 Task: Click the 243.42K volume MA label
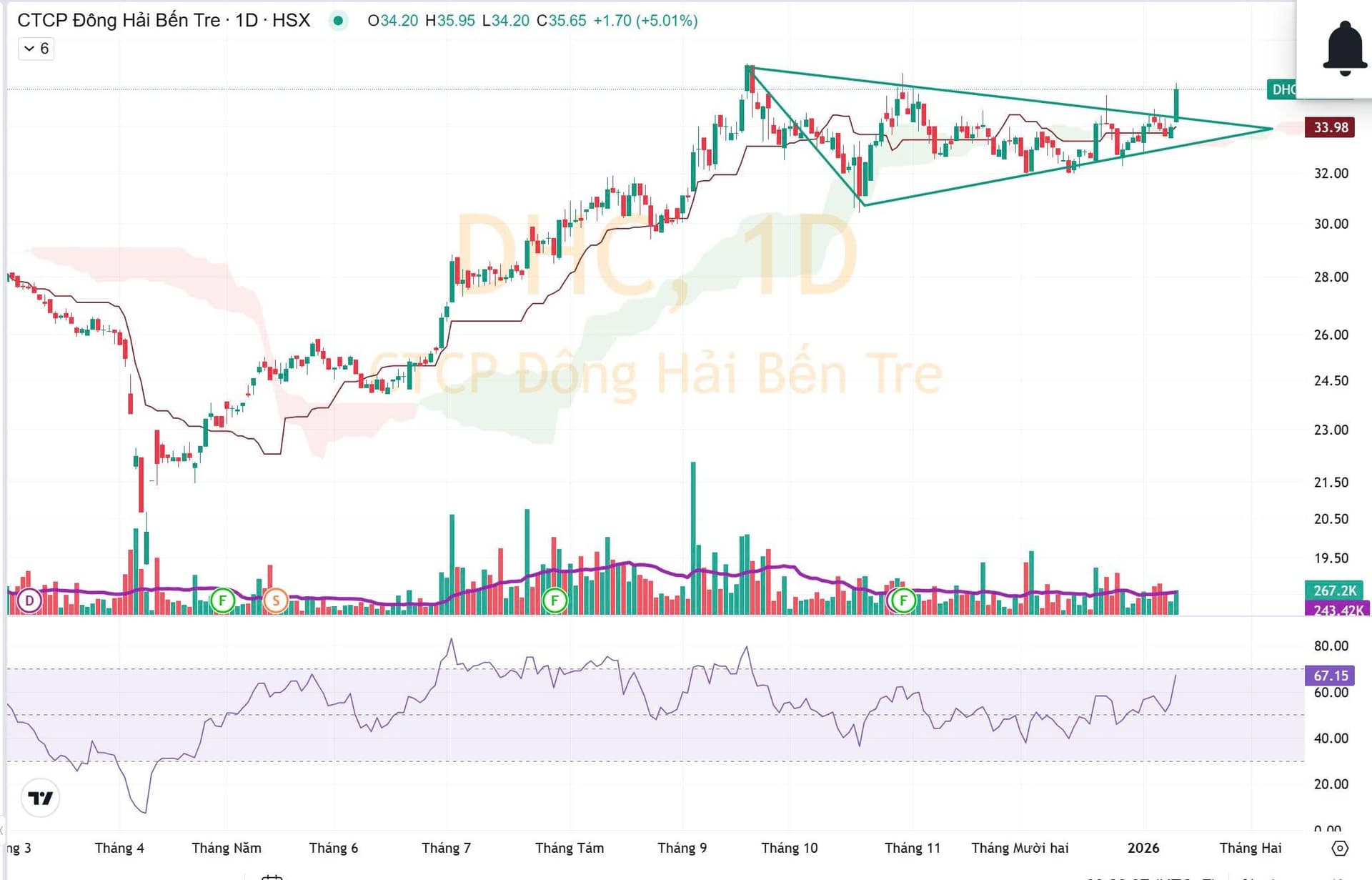[x=1338, y=610]
